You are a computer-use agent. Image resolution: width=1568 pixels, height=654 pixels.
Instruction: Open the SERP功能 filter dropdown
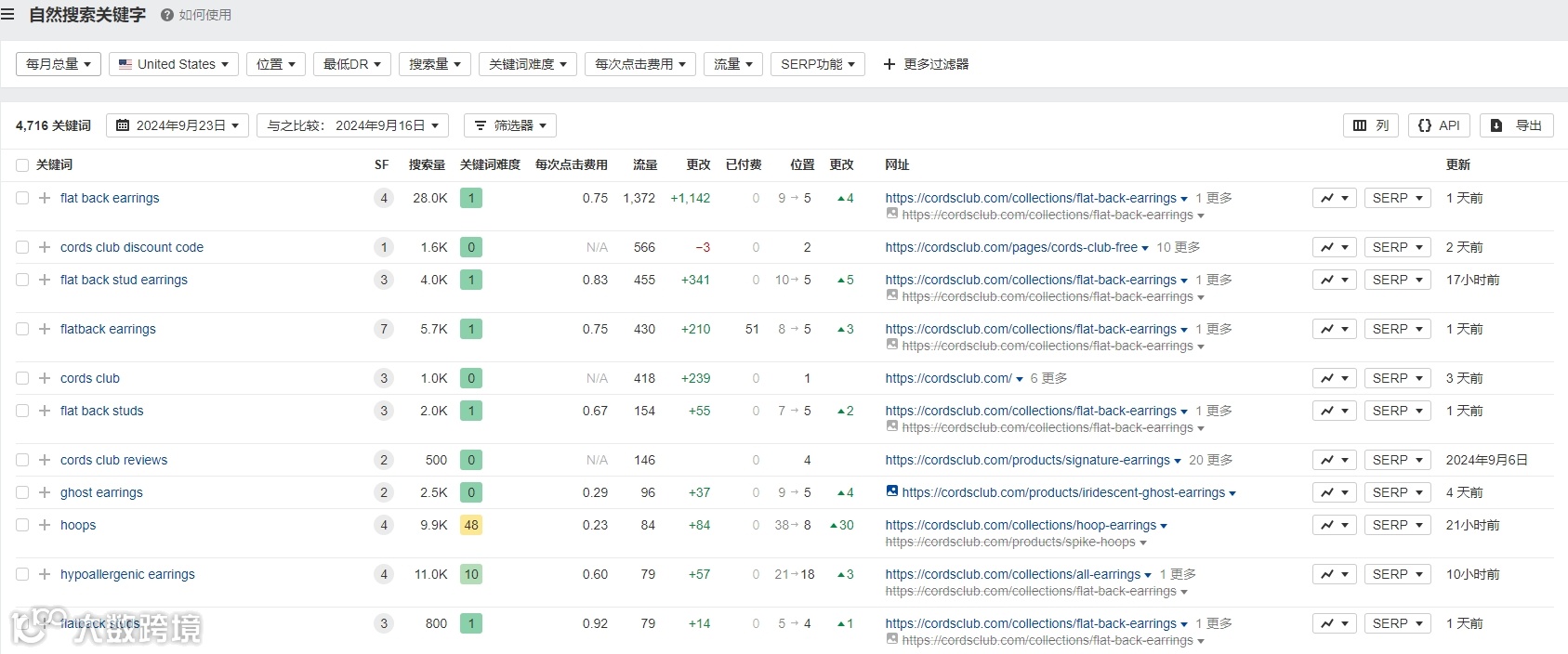coord(818,64)
